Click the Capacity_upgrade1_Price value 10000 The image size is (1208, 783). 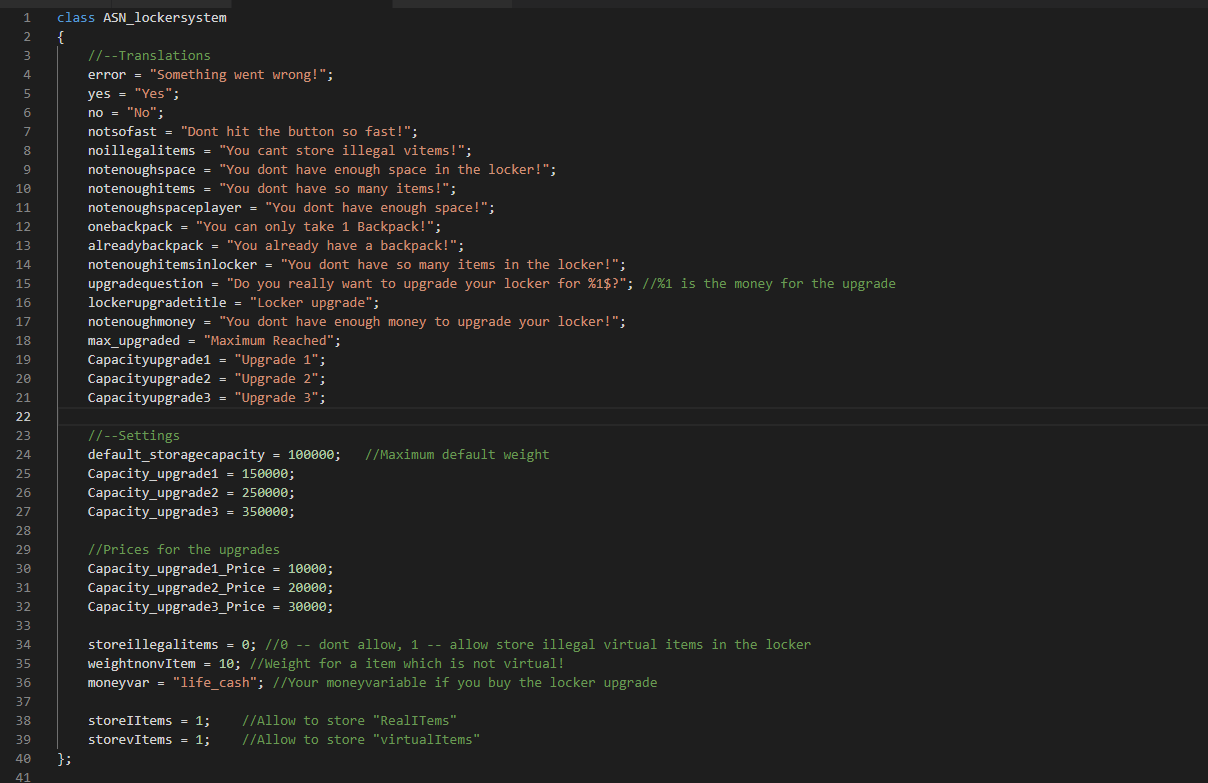point(307,569)
